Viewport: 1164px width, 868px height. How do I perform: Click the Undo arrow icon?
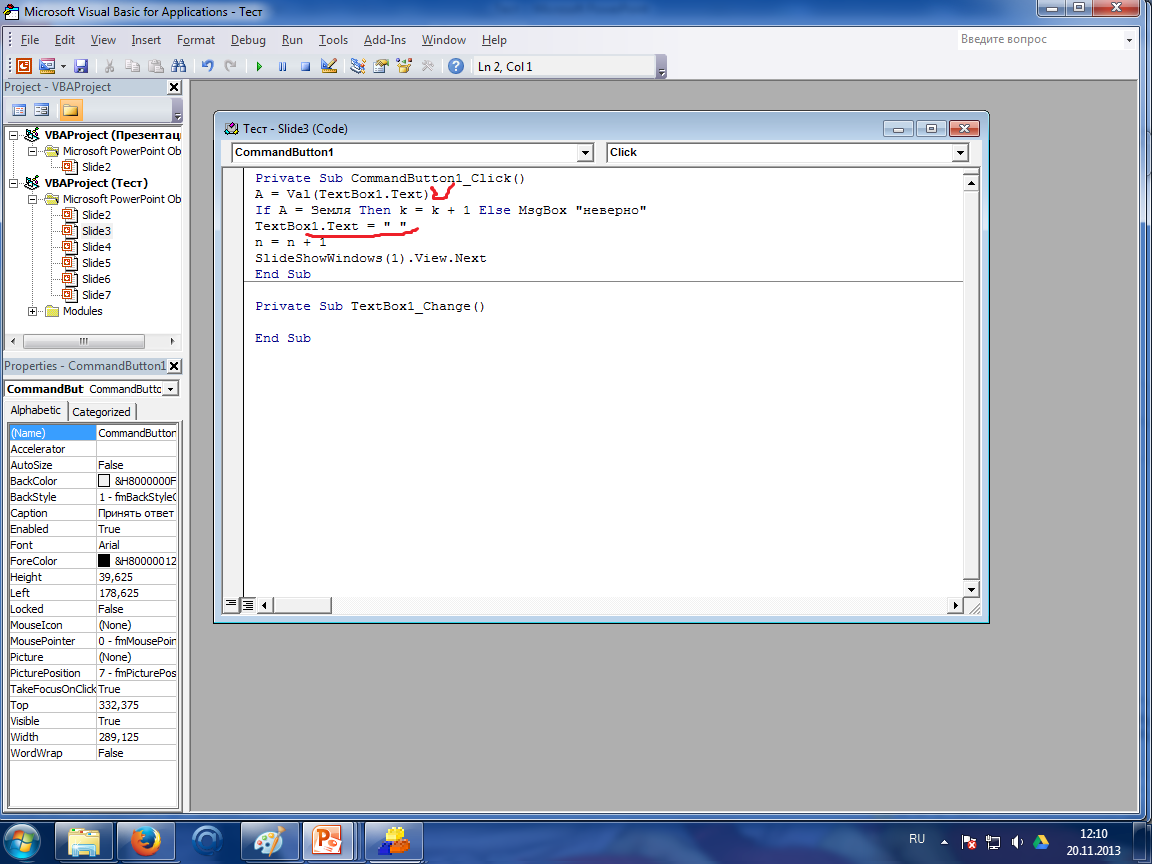(207, 66)
